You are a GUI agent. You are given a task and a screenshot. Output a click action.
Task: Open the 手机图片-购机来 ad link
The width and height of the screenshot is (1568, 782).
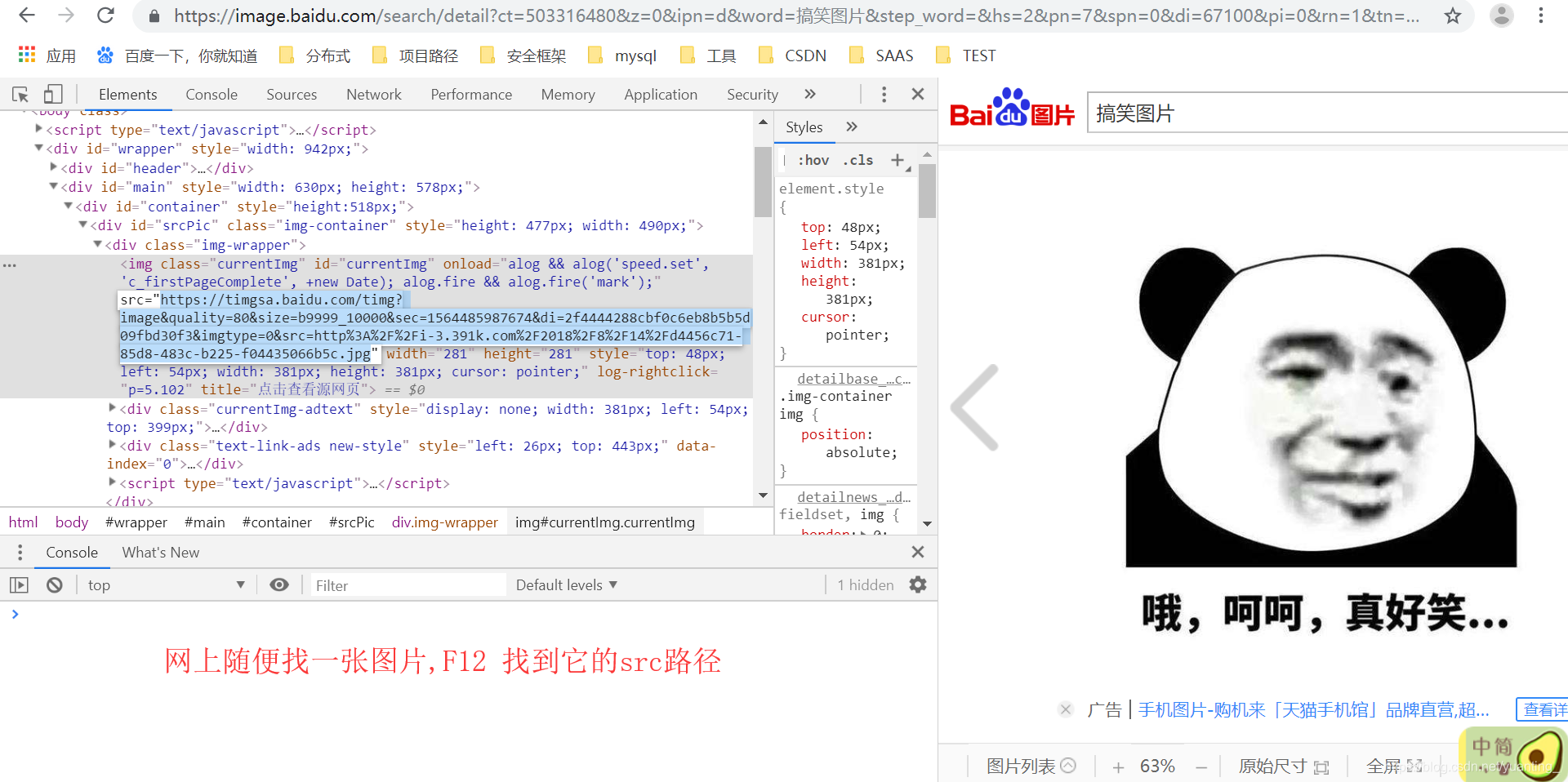point(1313,710)
